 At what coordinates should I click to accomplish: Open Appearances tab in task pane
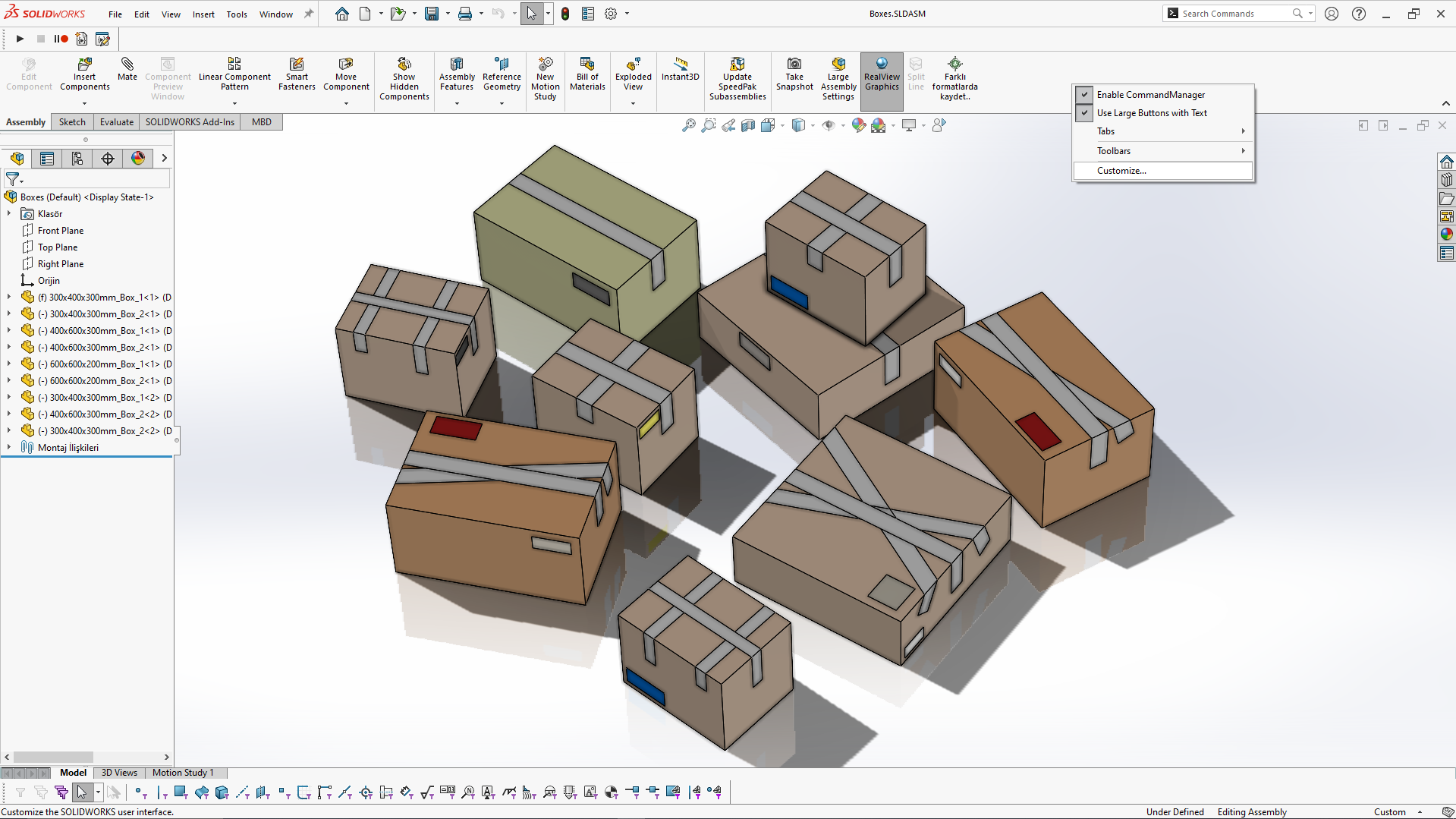pos(1446,235)
